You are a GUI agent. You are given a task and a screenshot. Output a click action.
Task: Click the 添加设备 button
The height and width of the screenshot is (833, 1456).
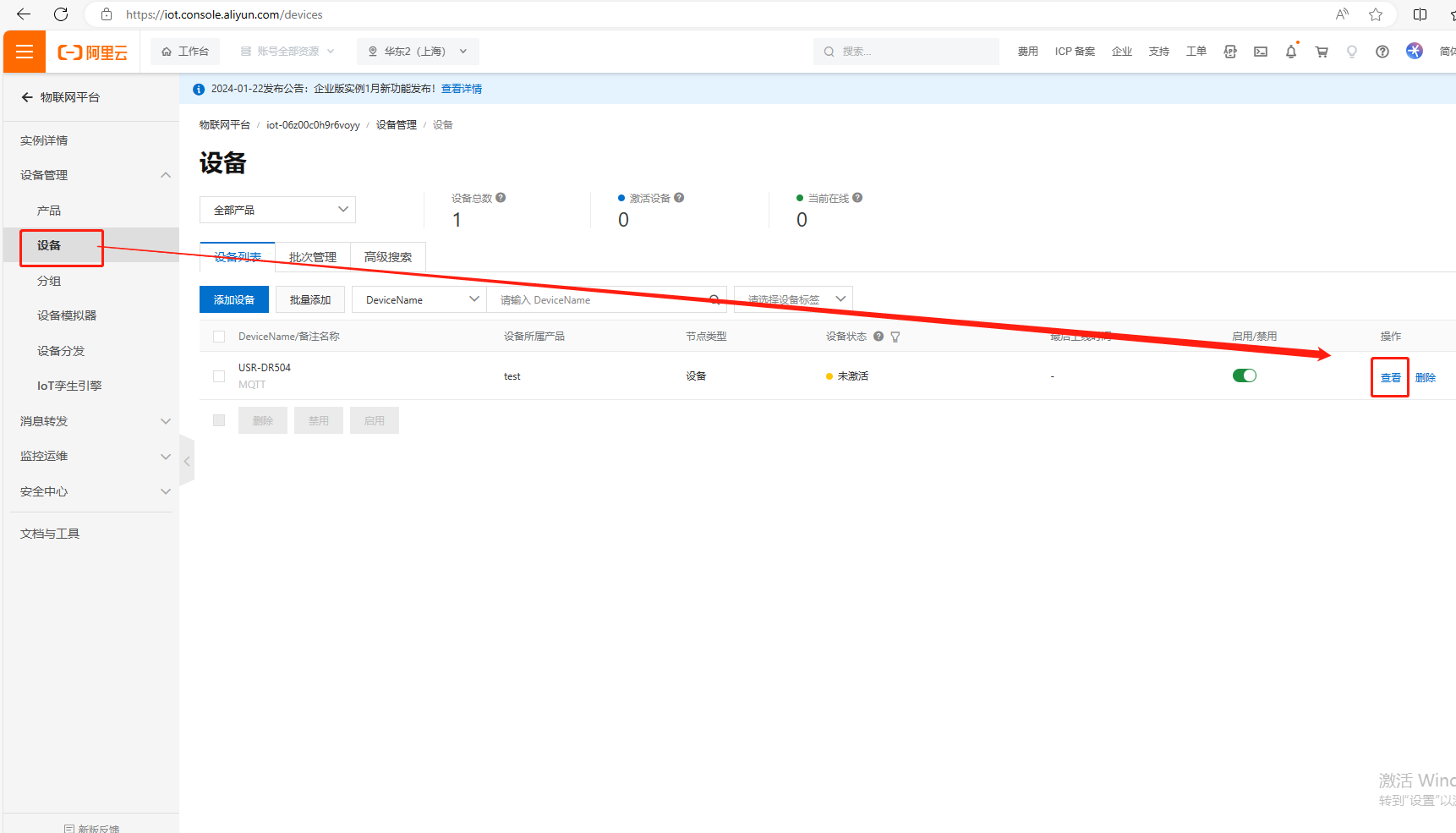click(x=233, y=299)
